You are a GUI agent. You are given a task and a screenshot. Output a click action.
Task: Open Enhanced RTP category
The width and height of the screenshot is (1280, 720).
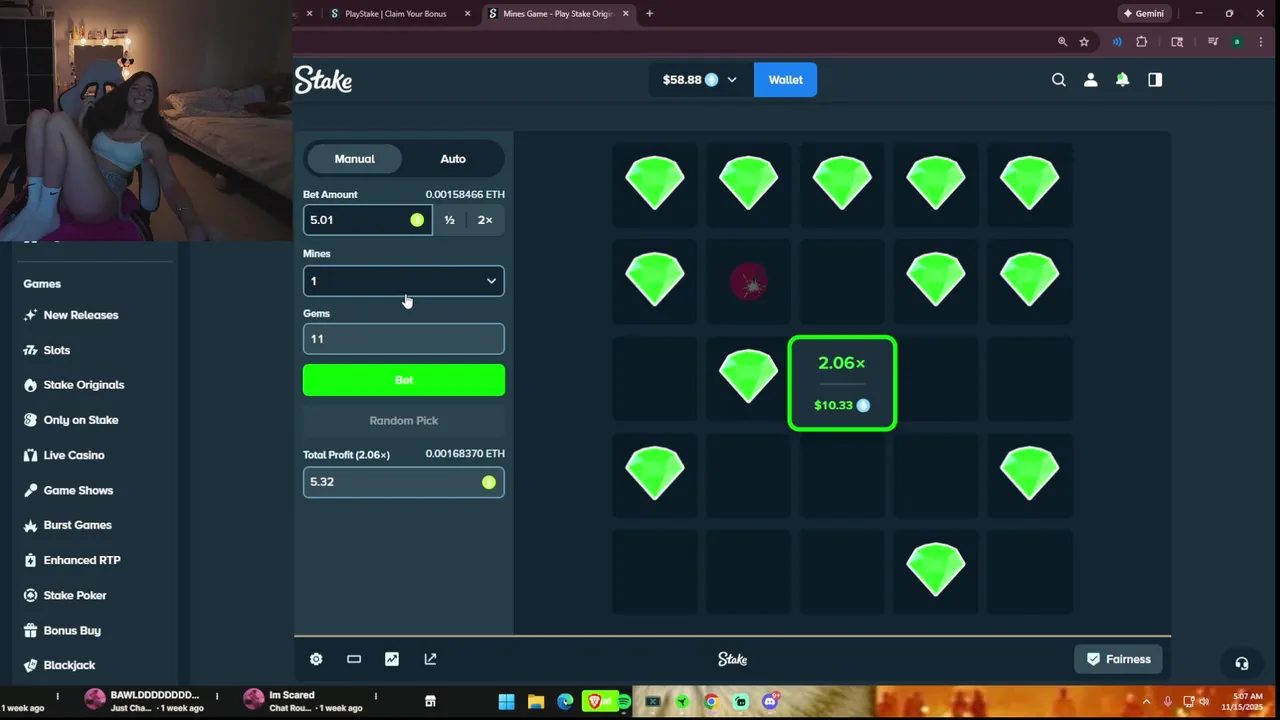82,560
